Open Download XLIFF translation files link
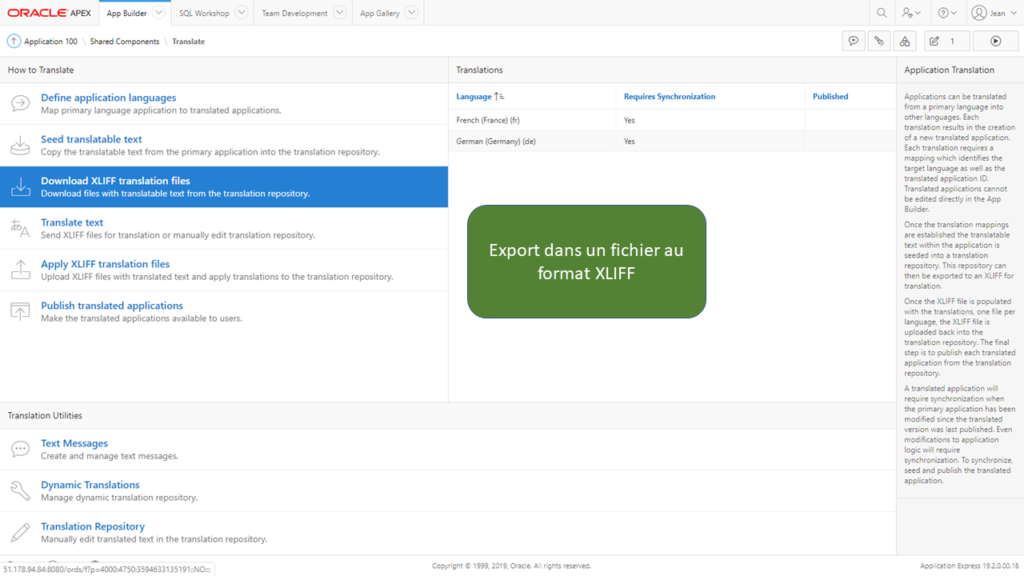This screenshot has height=576, width=1024. (116, 181)
